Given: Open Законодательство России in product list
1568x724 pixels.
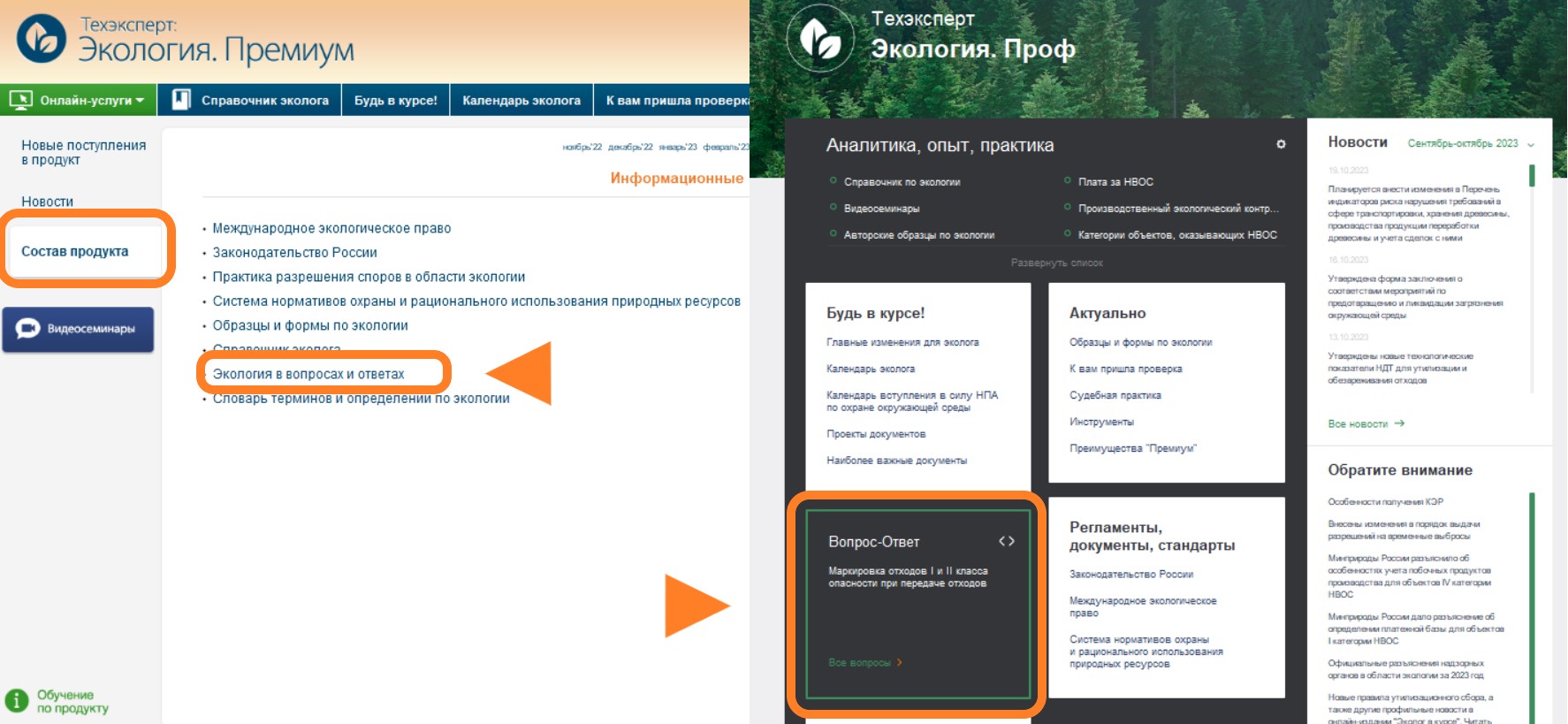Looking at the screenshot, I should [x=294, y=253].
